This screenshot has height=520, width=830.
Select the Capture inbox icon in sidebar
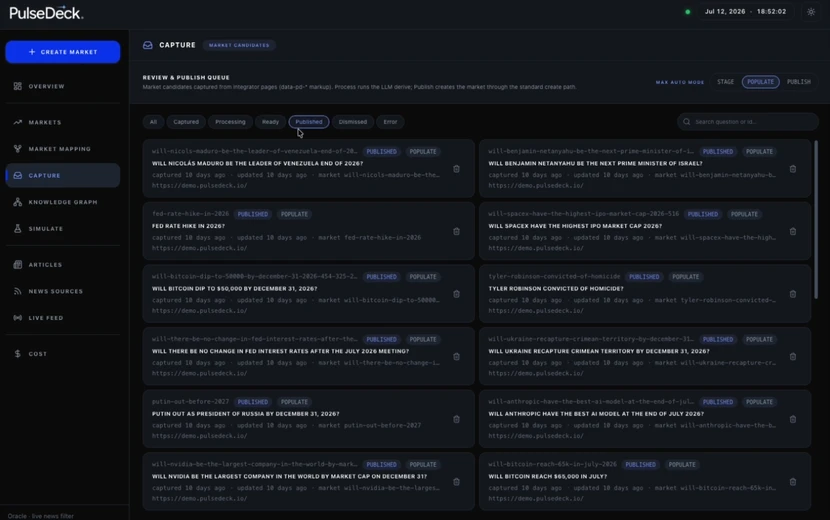pyautogui.click(x=17, y=175)
